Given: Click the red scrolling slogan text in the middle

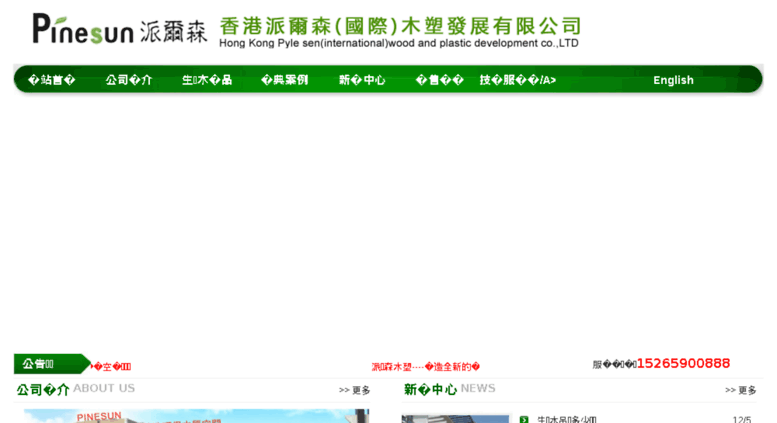Looking at the screenshot, I should click(x=426, y=367).
